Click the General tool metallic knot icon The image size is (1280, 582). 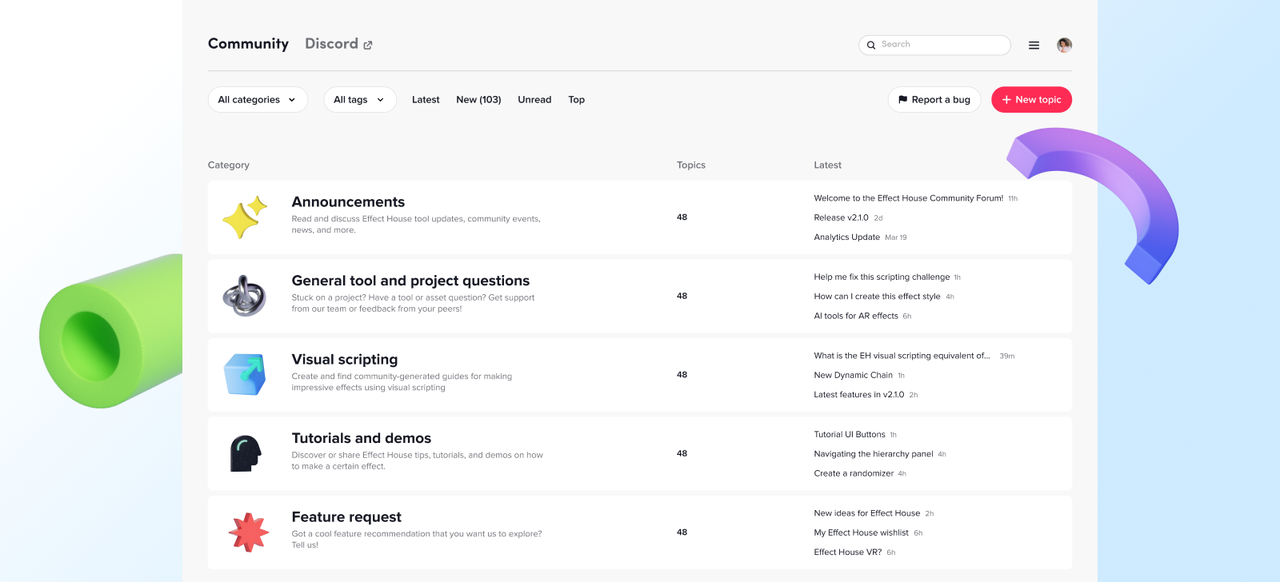coord(245,296)
